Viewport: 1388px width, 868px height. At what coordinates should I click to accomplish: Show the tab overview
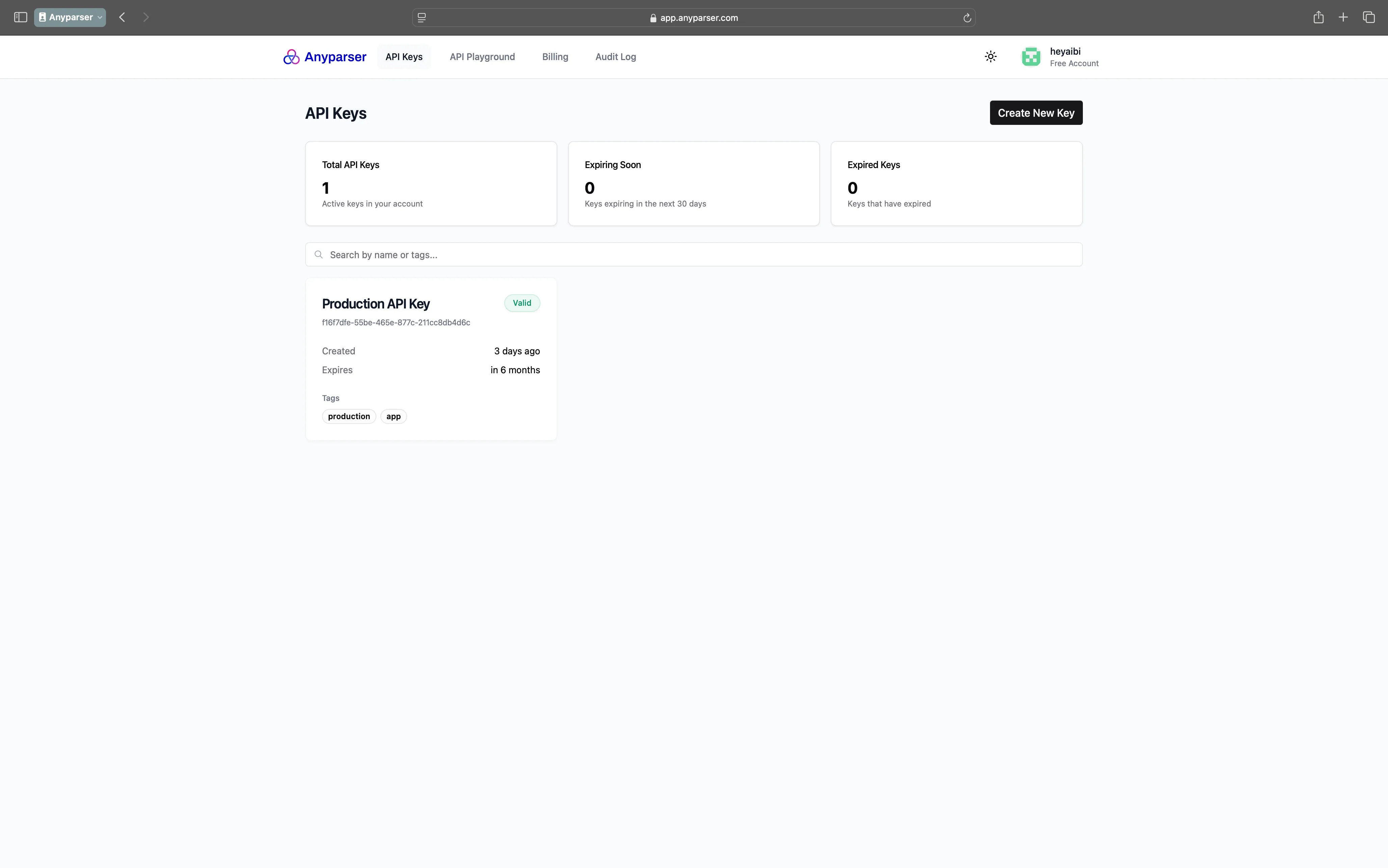coord(1369,17)
